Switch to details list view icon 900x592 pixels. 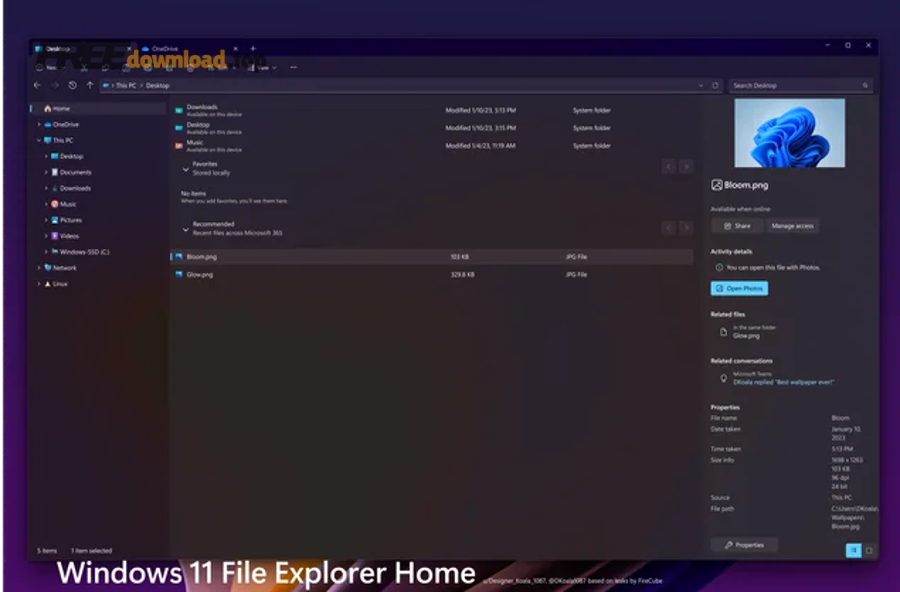854,551
